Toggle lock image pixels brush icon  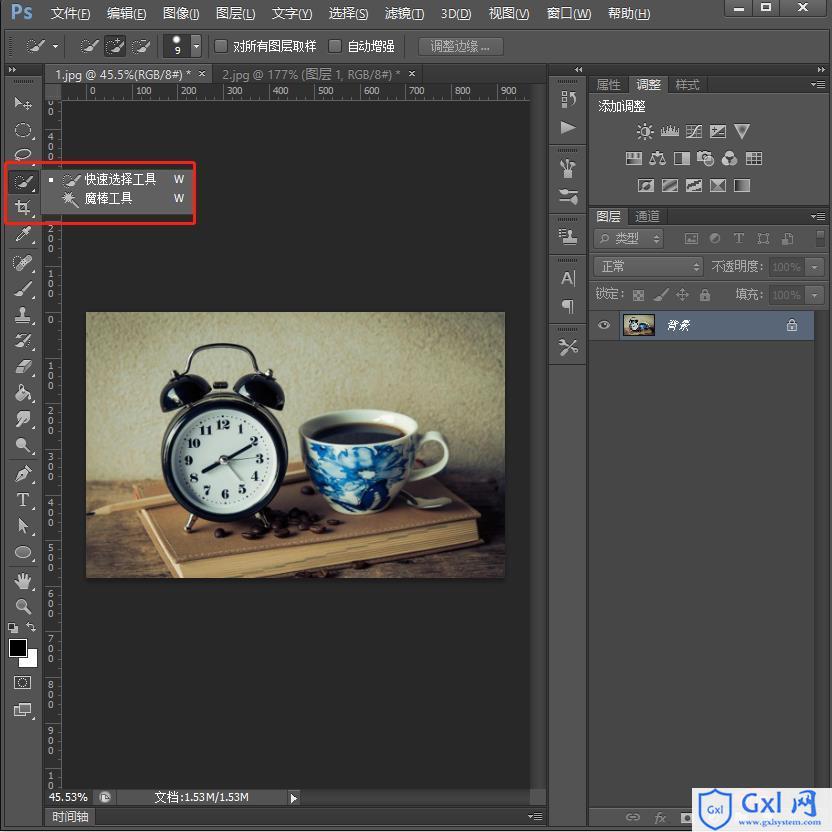point(661,294)
